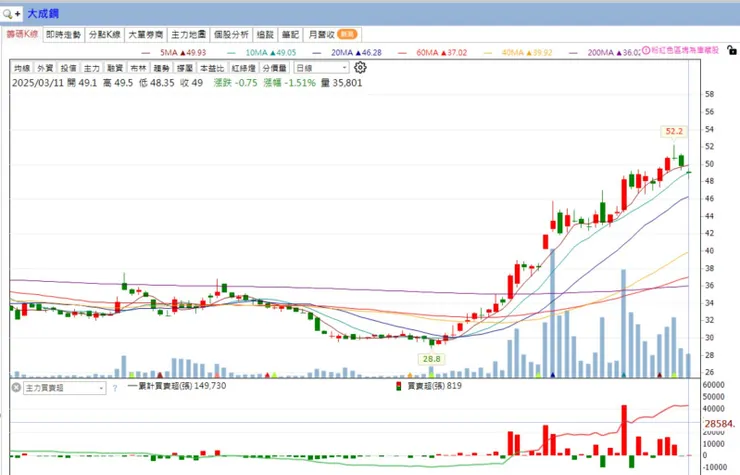Open the 個股分析 tab
Image resolution: width=740 pixels, height=475 pixels.
[231, 34]
